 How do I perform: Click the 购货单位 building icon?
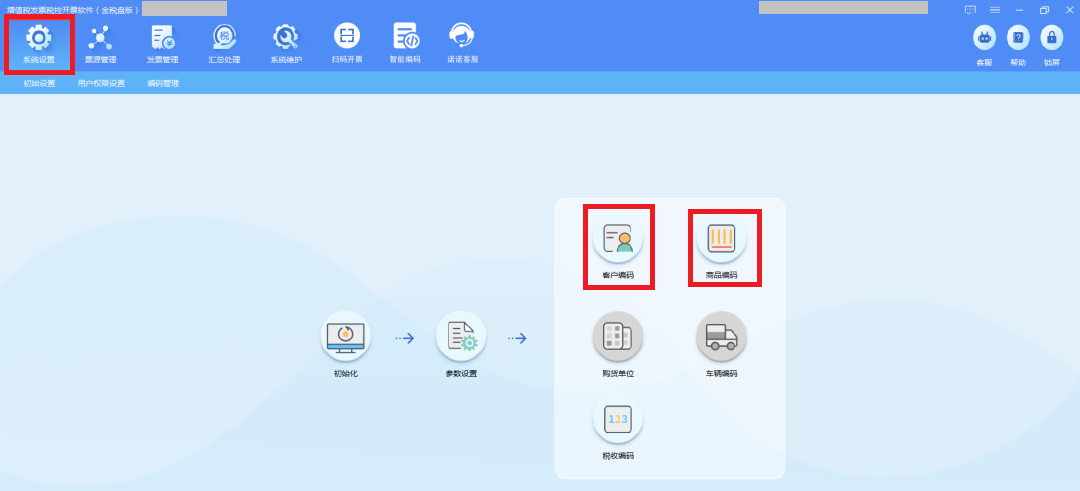coord(618,338)
